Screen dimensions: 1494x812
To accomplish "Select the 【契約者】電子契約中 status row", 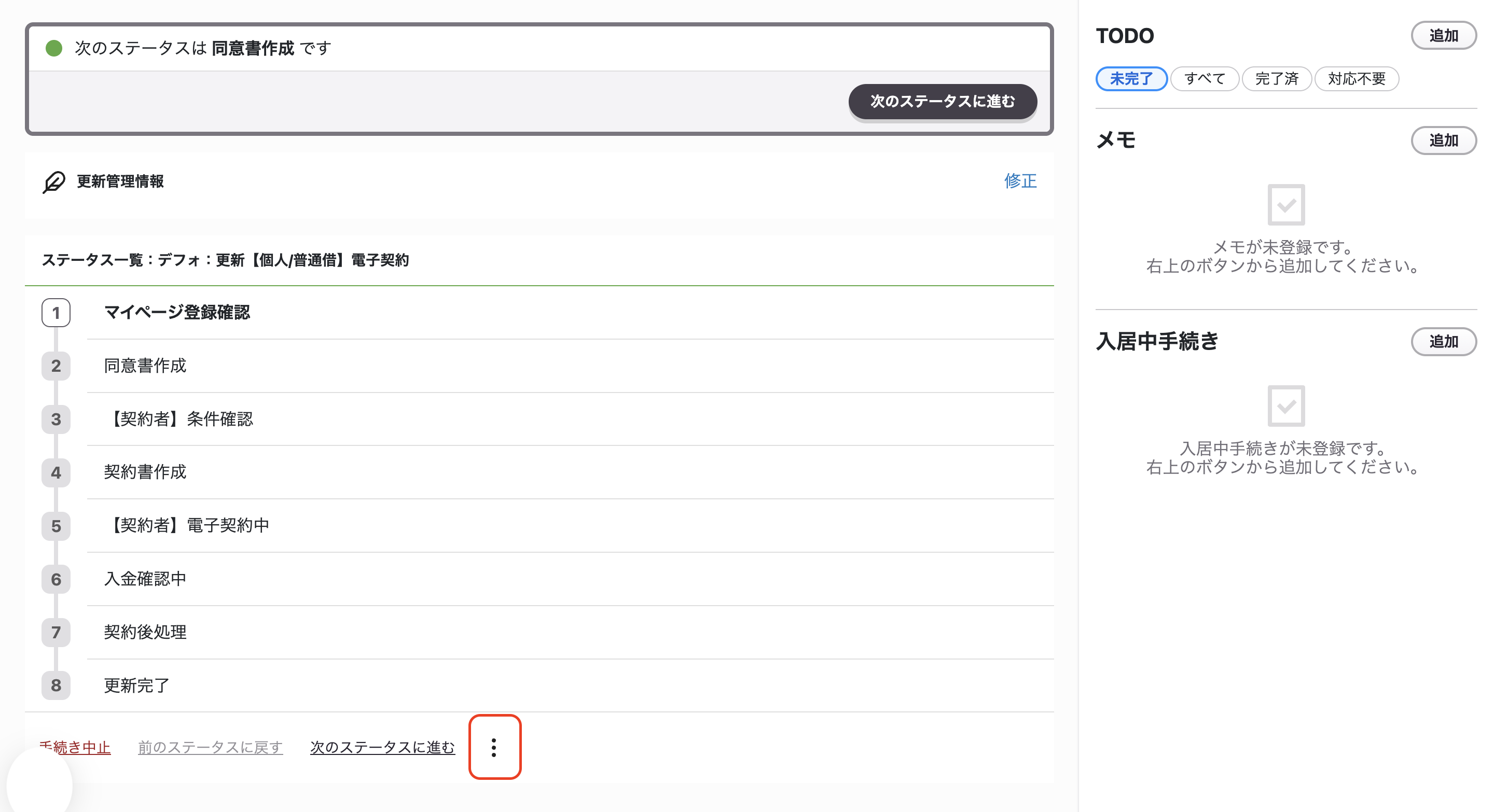I will point(570,526).
